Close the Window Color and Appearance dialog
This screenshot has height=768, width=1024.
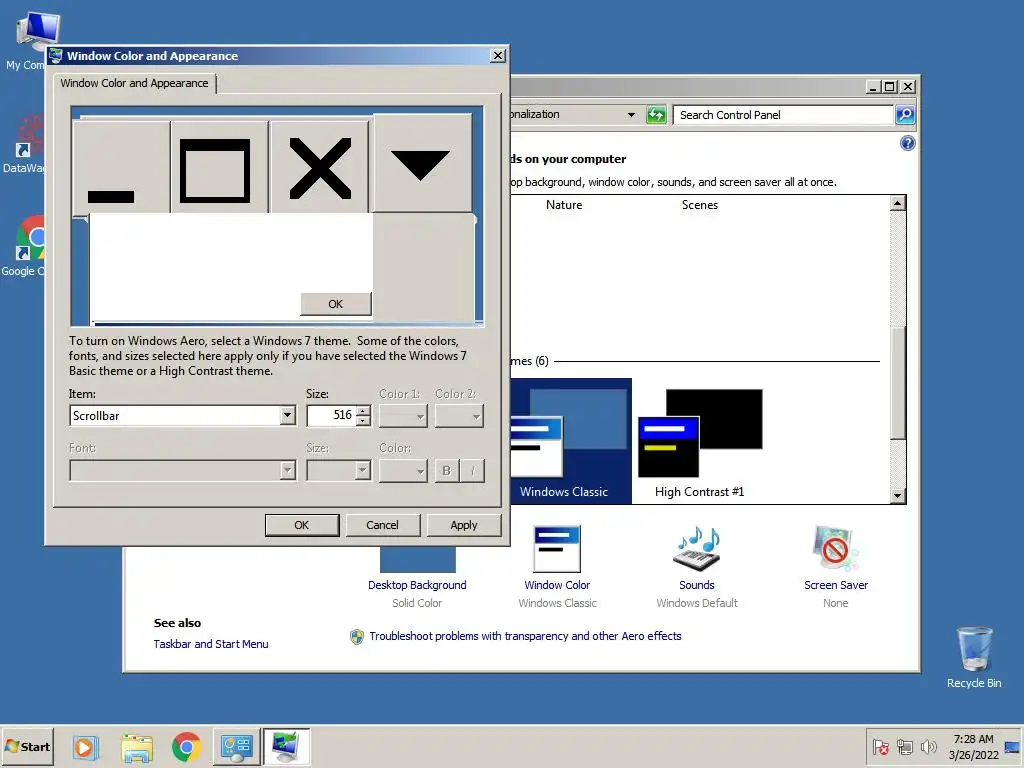click(498, 56)
